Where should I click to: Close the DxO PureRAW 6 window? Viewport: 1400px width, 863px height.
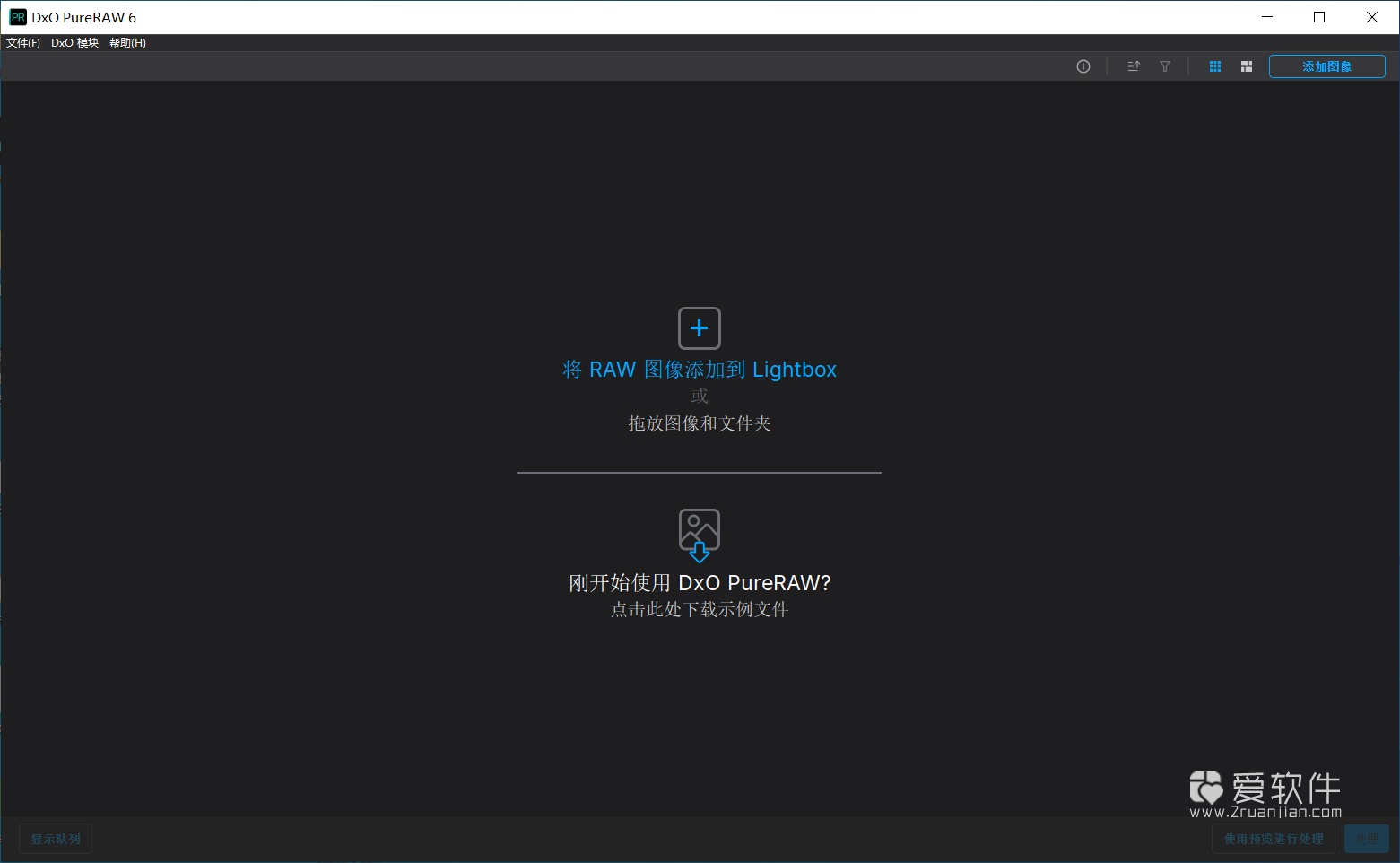(1372, 17)
